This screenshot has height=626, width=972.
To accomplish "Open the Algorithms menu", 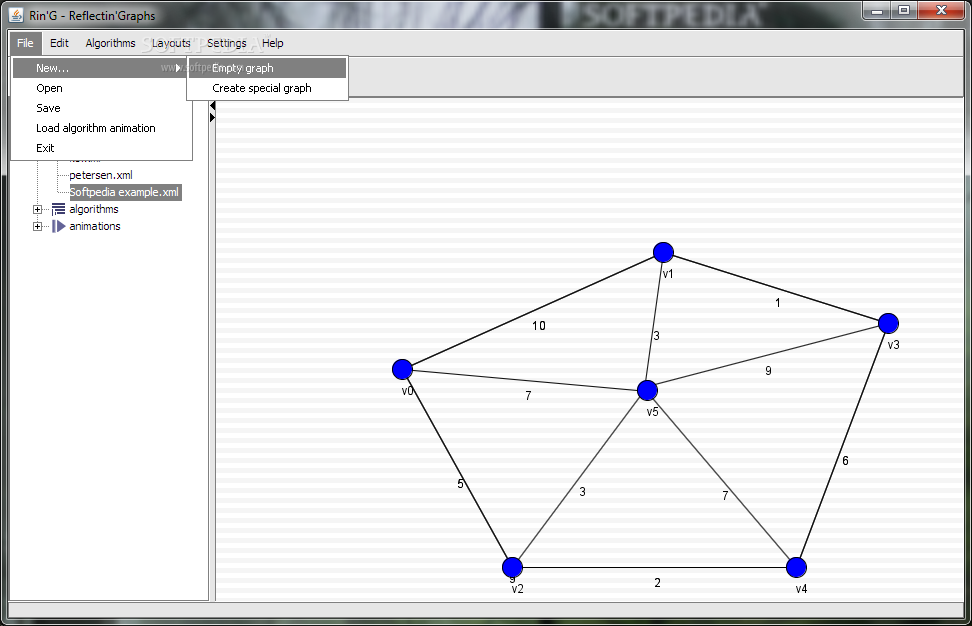I will click(110, 43).
